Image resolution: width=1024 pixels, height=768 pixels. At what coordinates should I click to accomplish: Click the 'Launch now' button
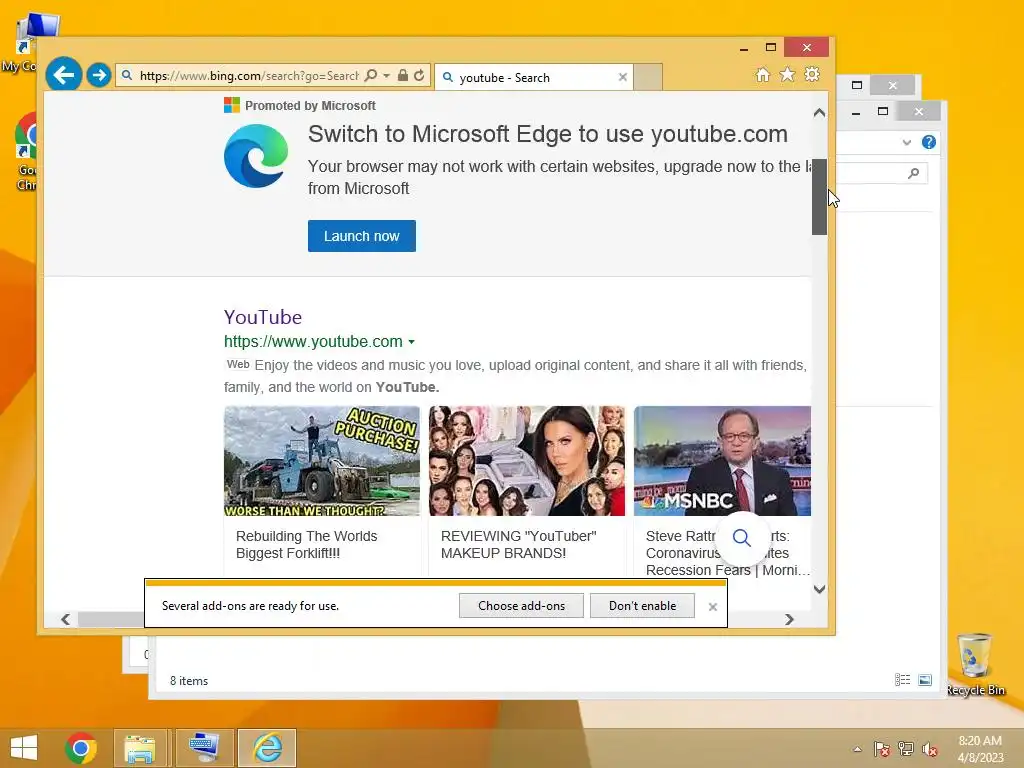point(362,236)
